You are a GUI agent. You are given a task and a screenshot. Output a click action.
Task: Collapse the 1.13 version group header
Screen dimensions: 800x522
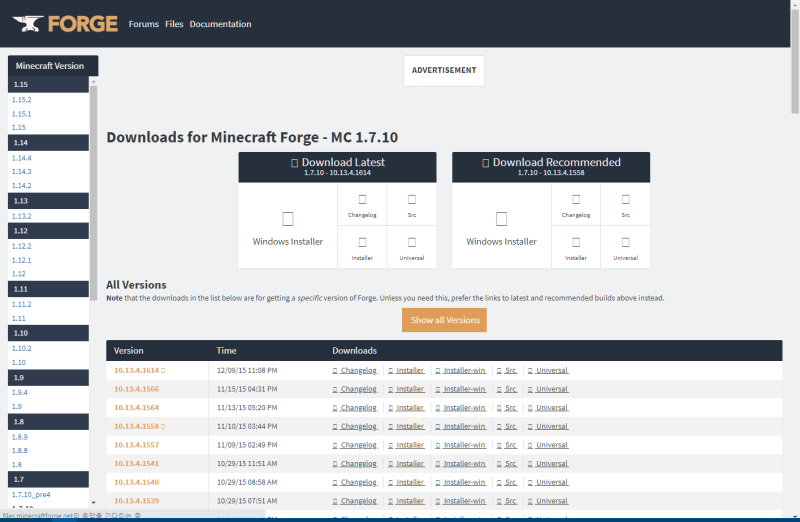pos(48,201)
